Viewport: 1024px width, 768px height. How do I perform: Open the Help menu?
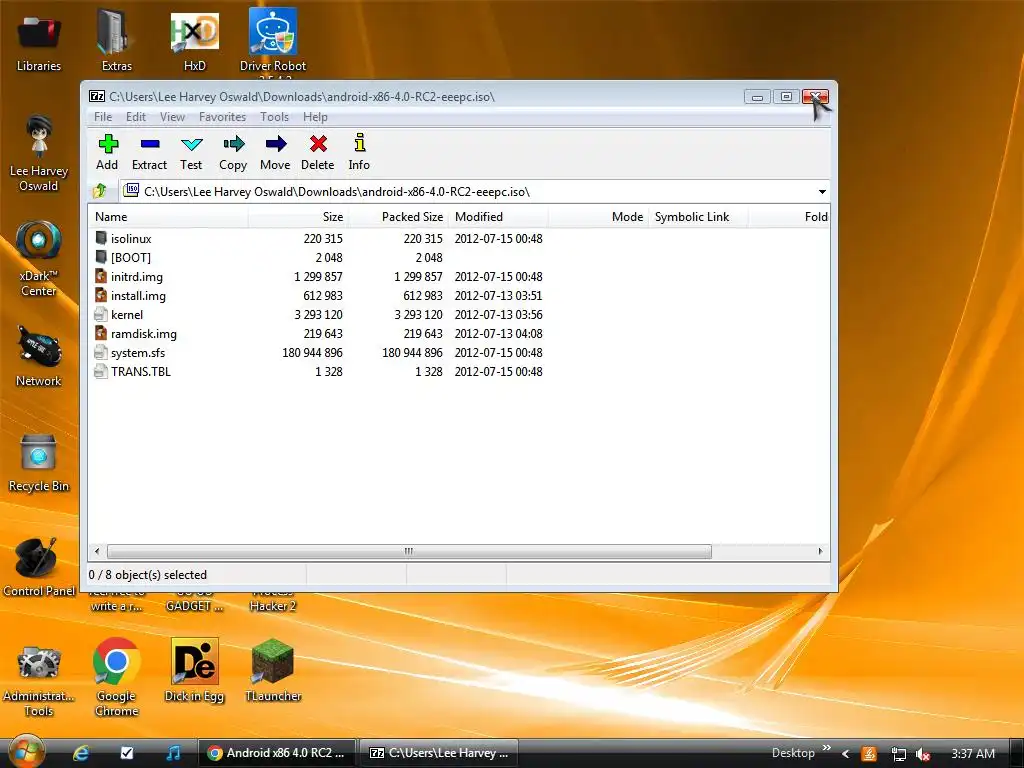point(315,117)
